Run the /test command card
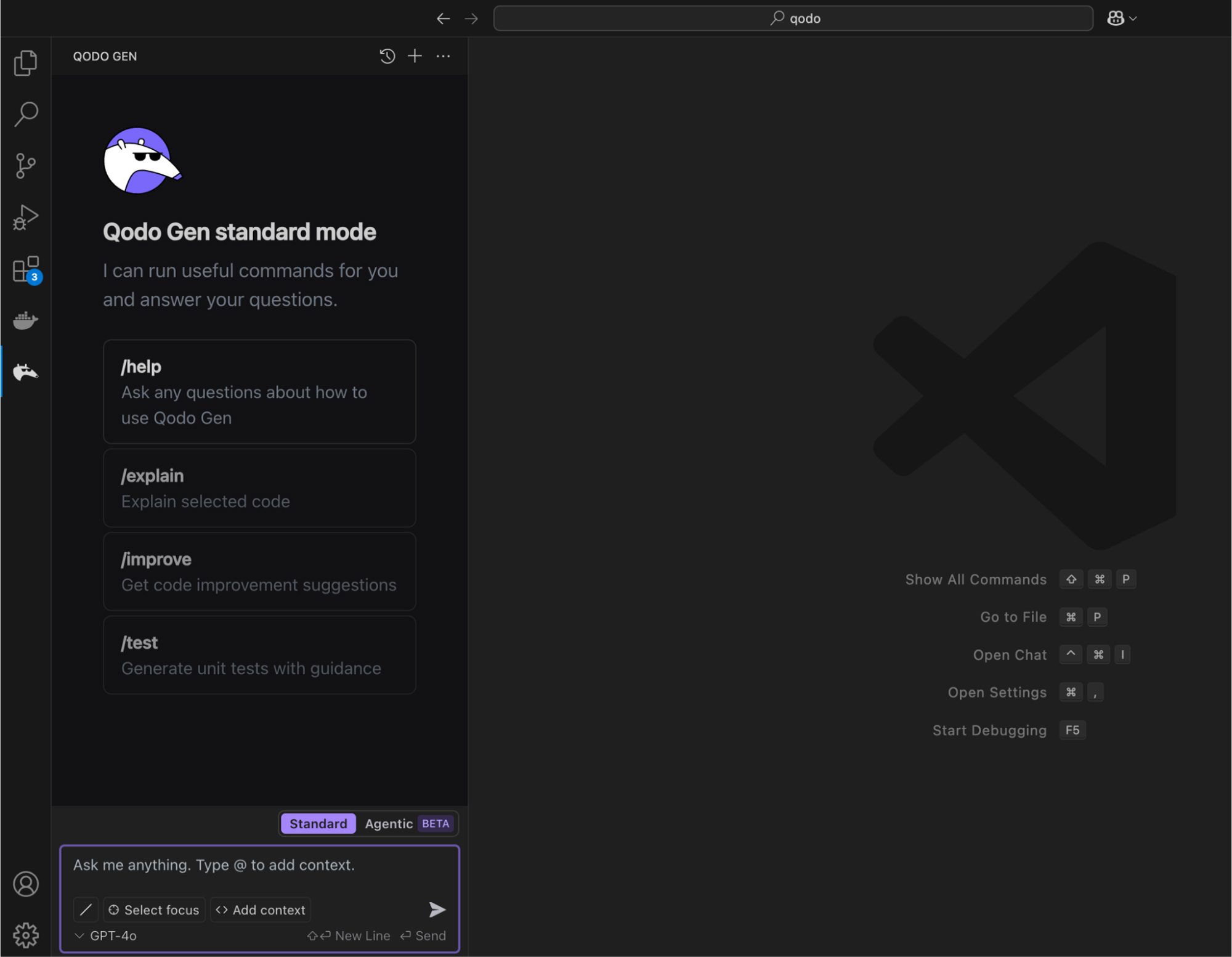Viewport: 1232px width, 957px height. 259,655
